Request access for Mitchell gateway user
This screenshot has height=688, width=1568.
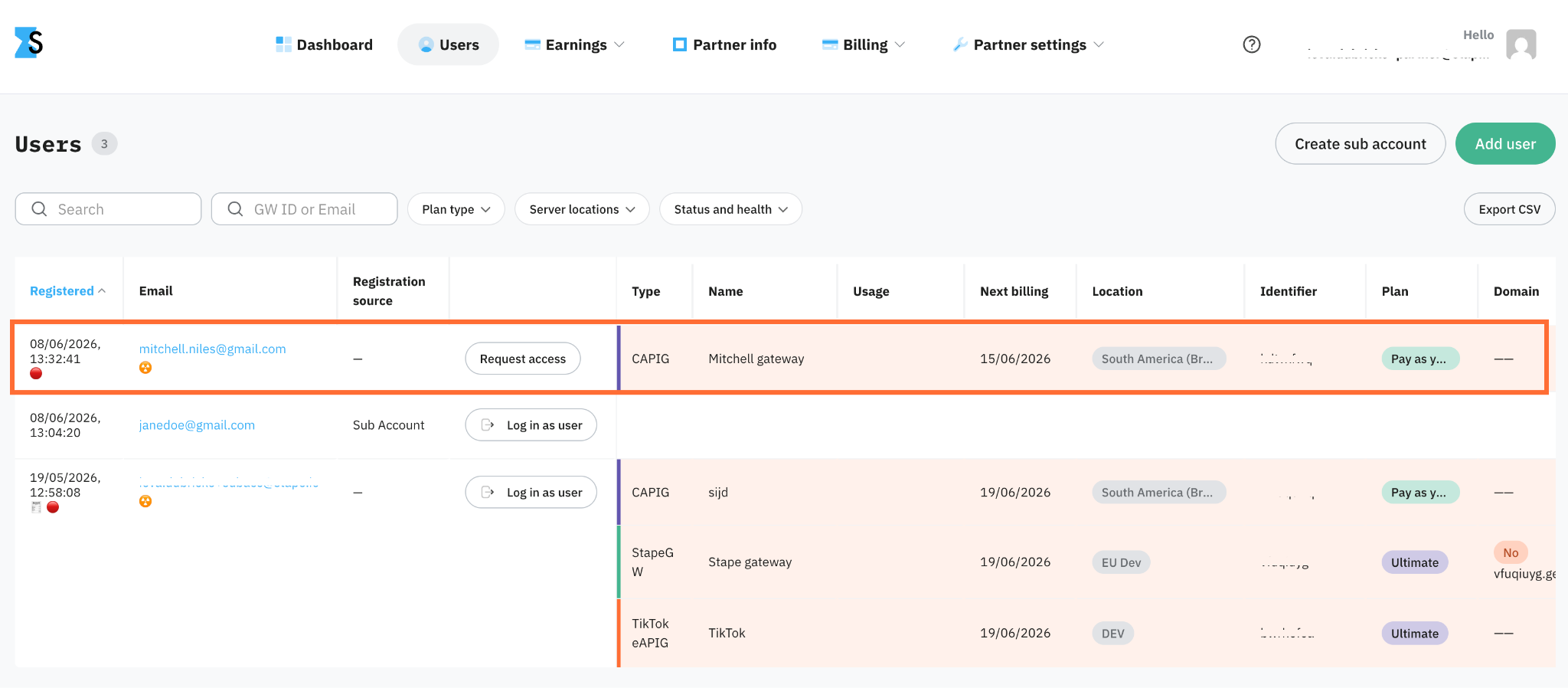[523, 359]
